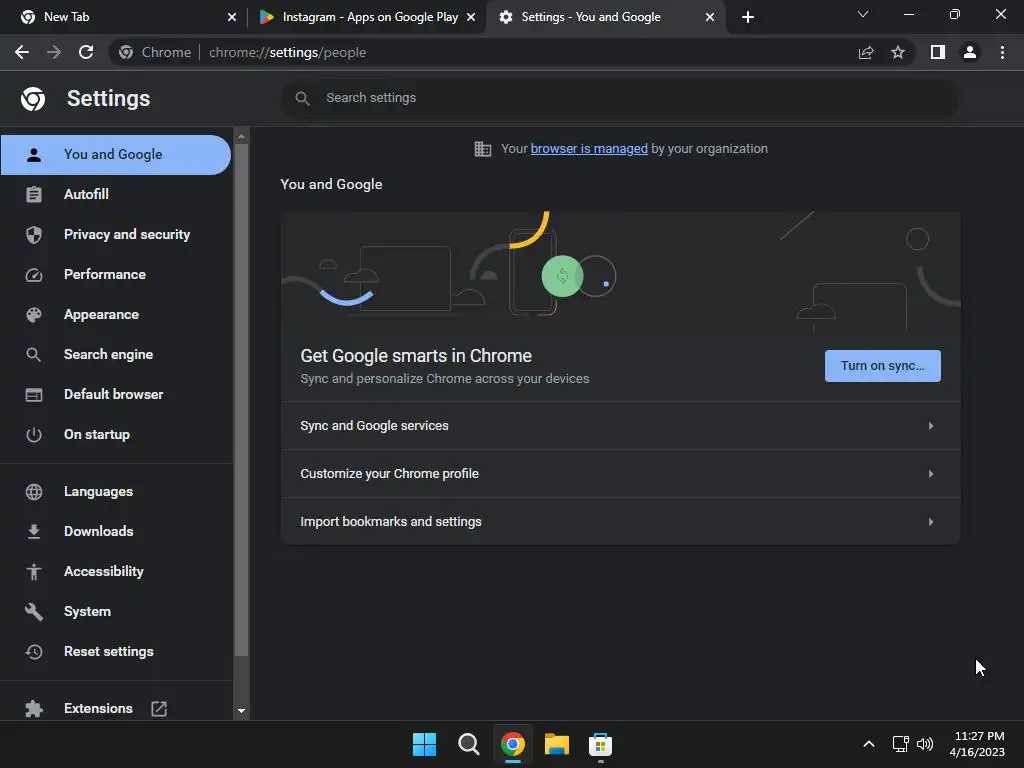Image resolution: width=1024 pixels, height=768 pixels.
Task: Open the Windows Start menu
Action: (x=424, y=744)
